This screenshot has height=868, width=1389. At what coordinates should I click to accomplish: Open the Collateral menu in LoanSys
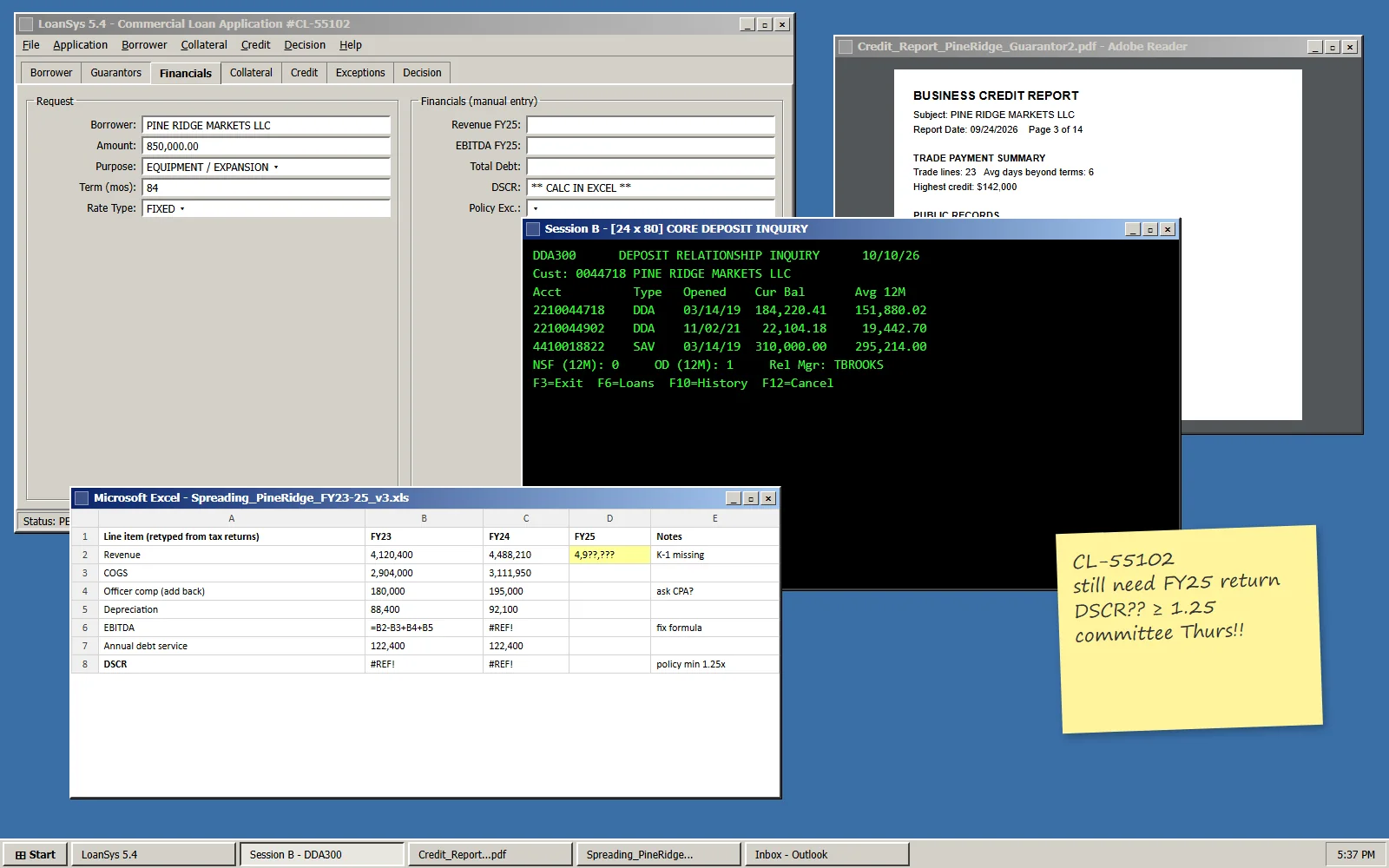(204, 45)
